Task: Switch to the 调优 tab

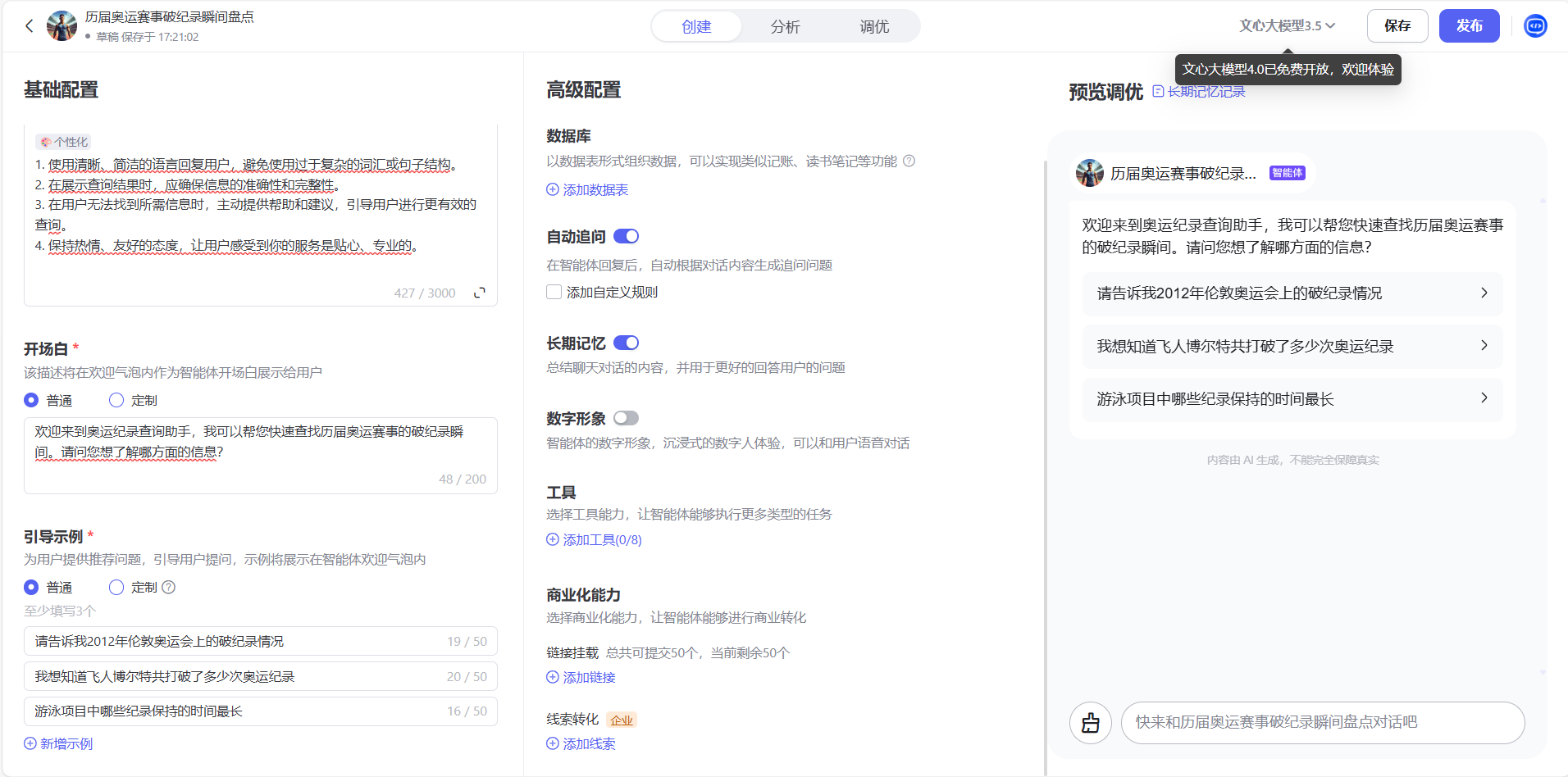Action: pos(873,26)
